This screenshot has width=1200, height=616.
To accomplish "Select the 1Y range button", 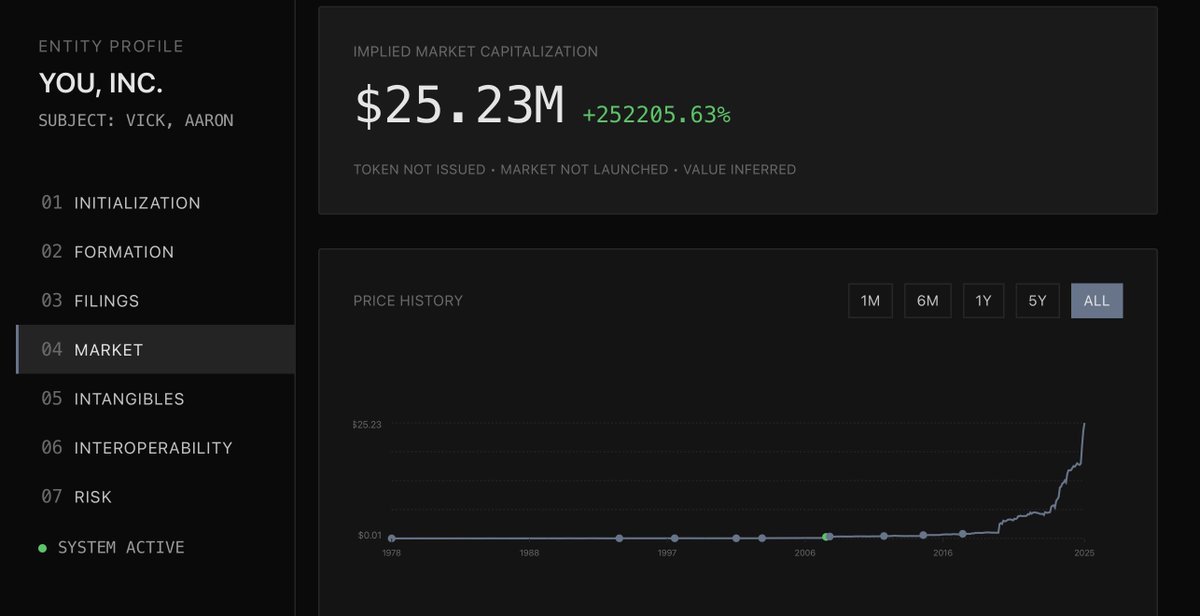I will 983,301.
